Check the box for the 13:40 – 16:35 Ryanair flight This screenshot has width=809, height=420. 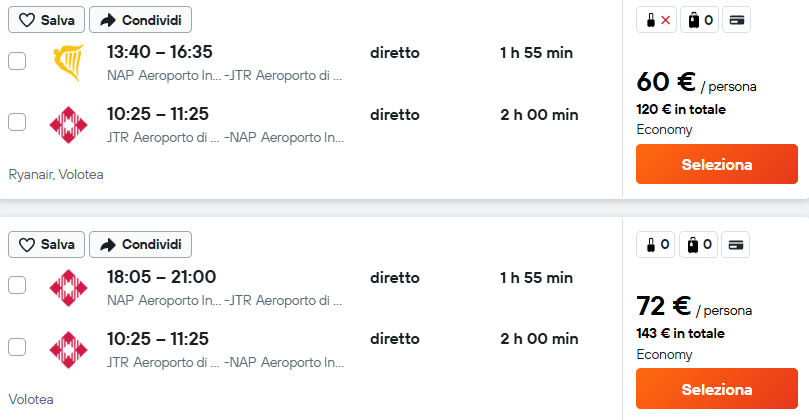tap(17, 61)
